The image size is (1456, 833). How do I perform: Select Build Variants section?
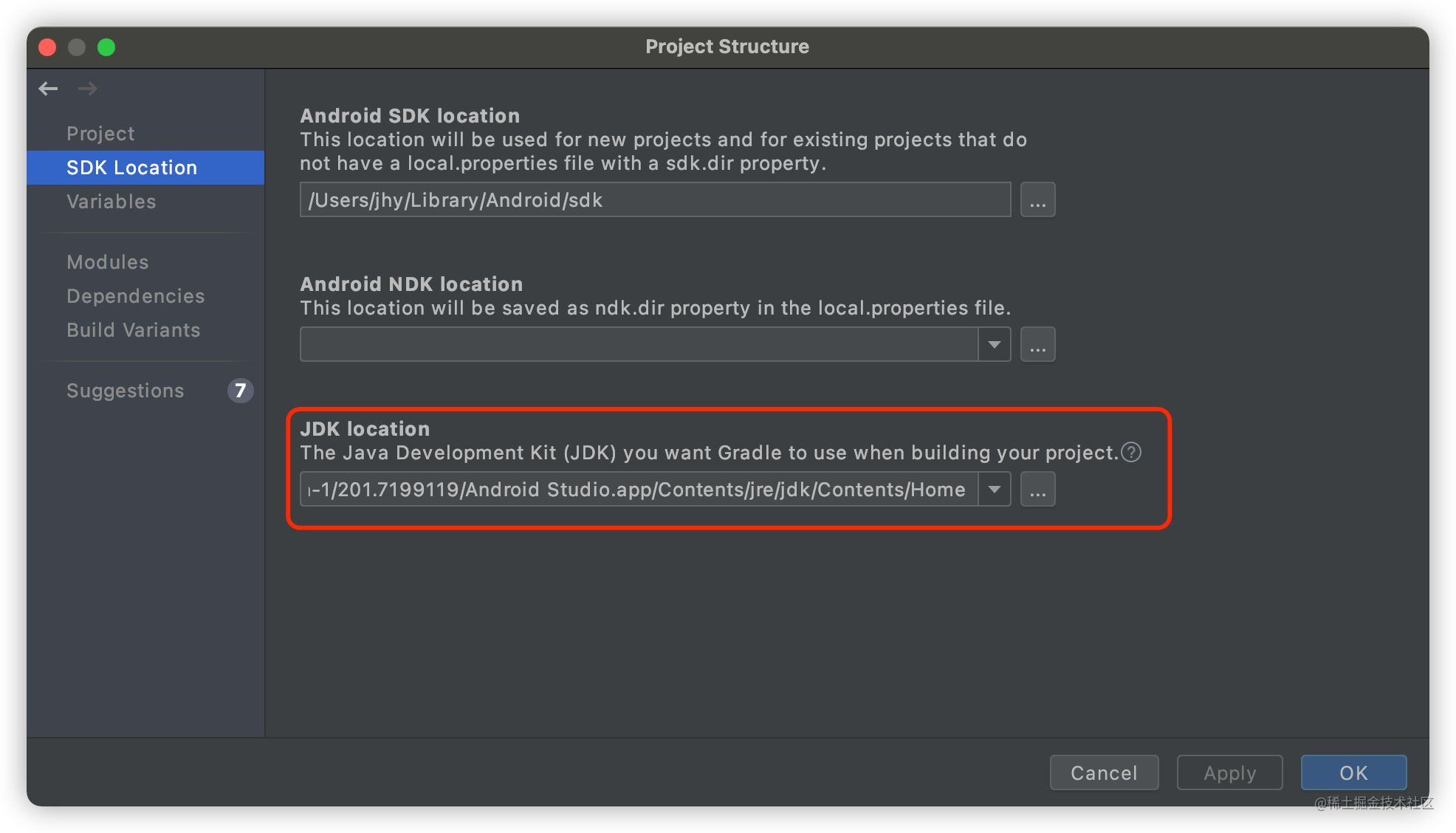click(x=133, y=330)
